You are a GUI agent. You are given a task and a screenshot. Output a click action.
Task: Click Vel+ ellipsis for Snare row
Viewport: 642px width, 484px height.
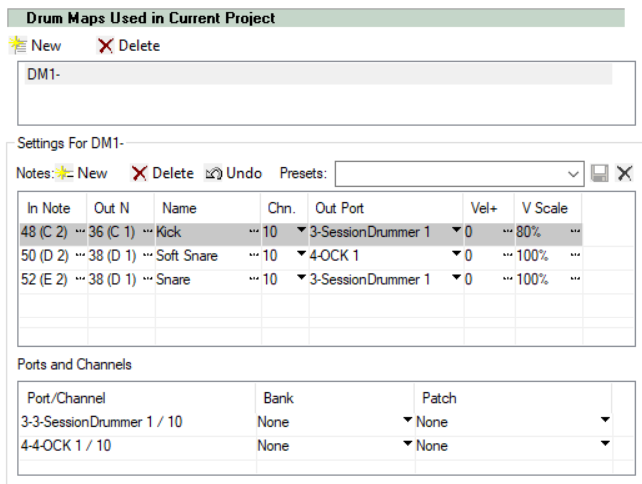click(508, 279)
